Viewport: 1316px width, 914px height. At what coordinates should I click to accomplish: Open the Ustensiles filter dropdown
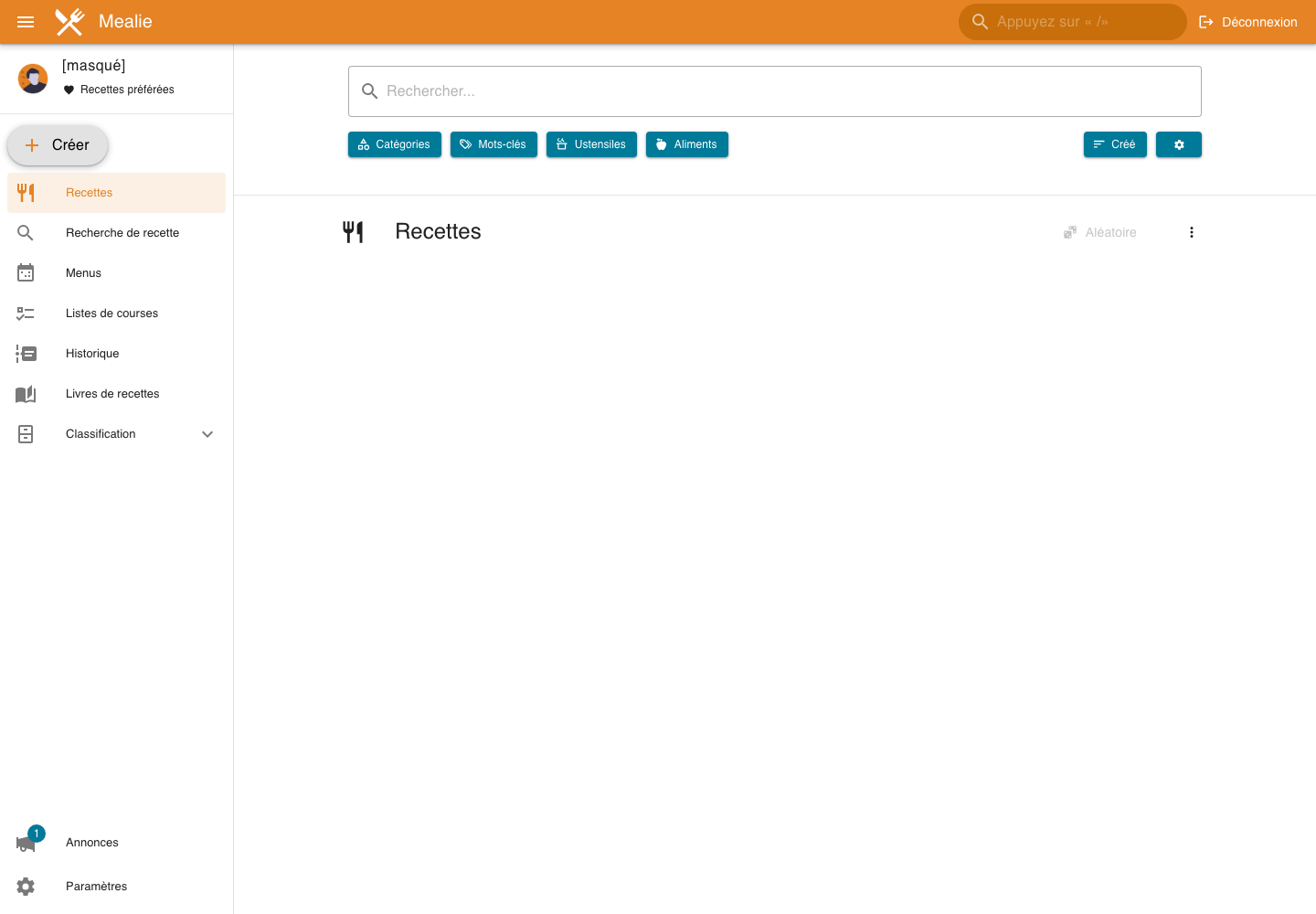click(x=591, y=144)
